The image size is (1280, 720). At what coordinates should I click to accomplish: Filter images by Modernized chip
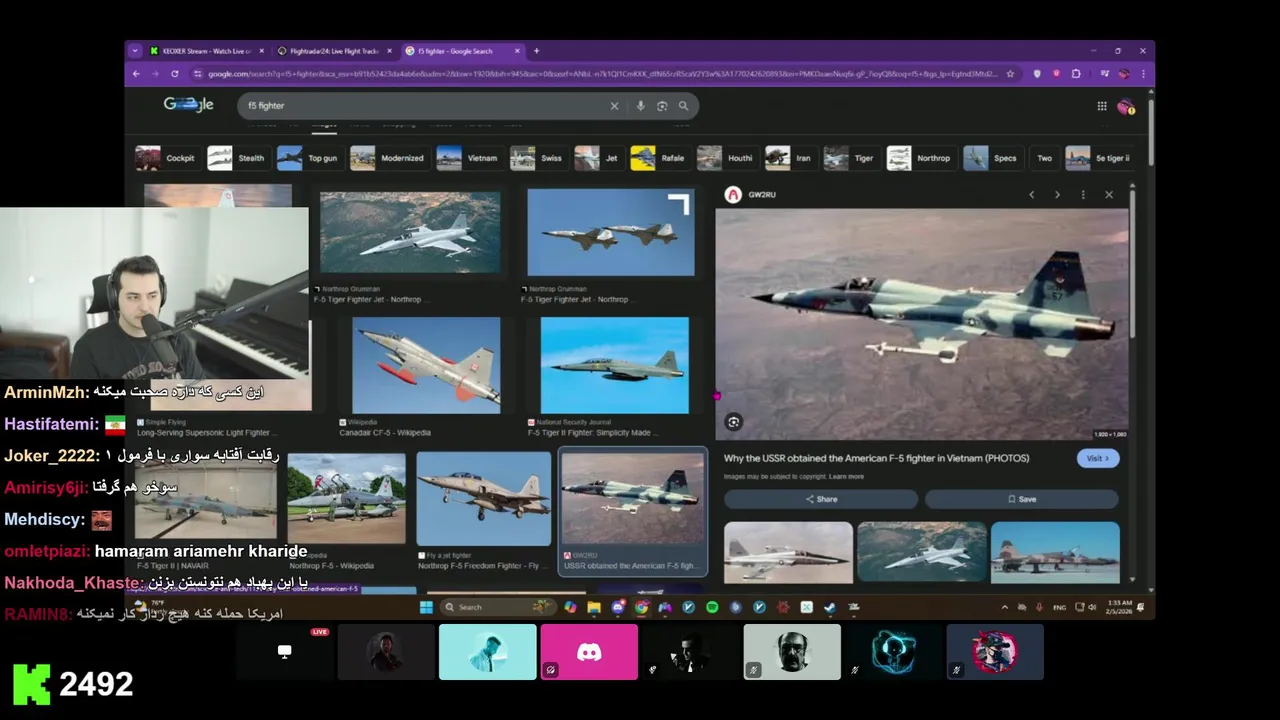tap(388, 158)
